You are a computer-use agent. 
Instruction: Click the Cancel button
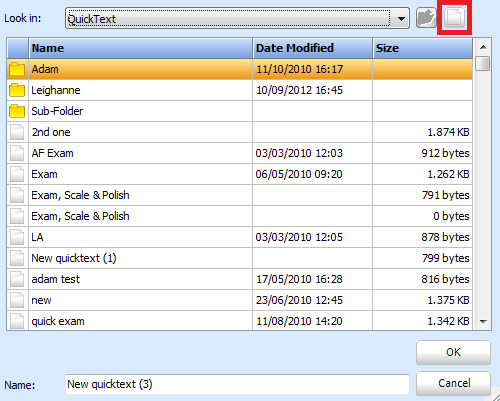pyautogui.click(x=453, y=383)
